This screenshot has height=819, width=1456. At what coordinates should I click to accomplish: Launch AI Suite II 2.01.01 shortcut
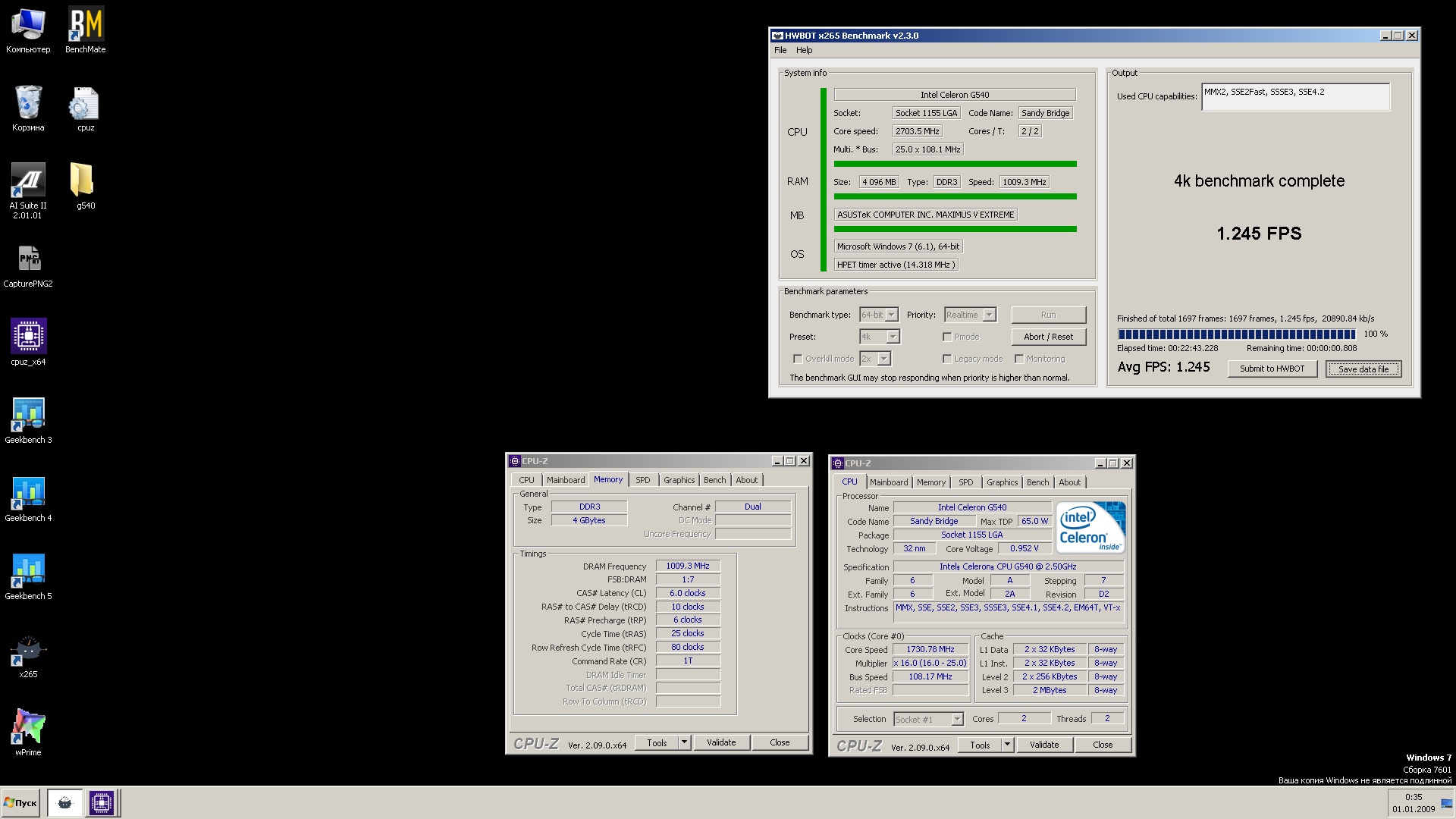28,191
